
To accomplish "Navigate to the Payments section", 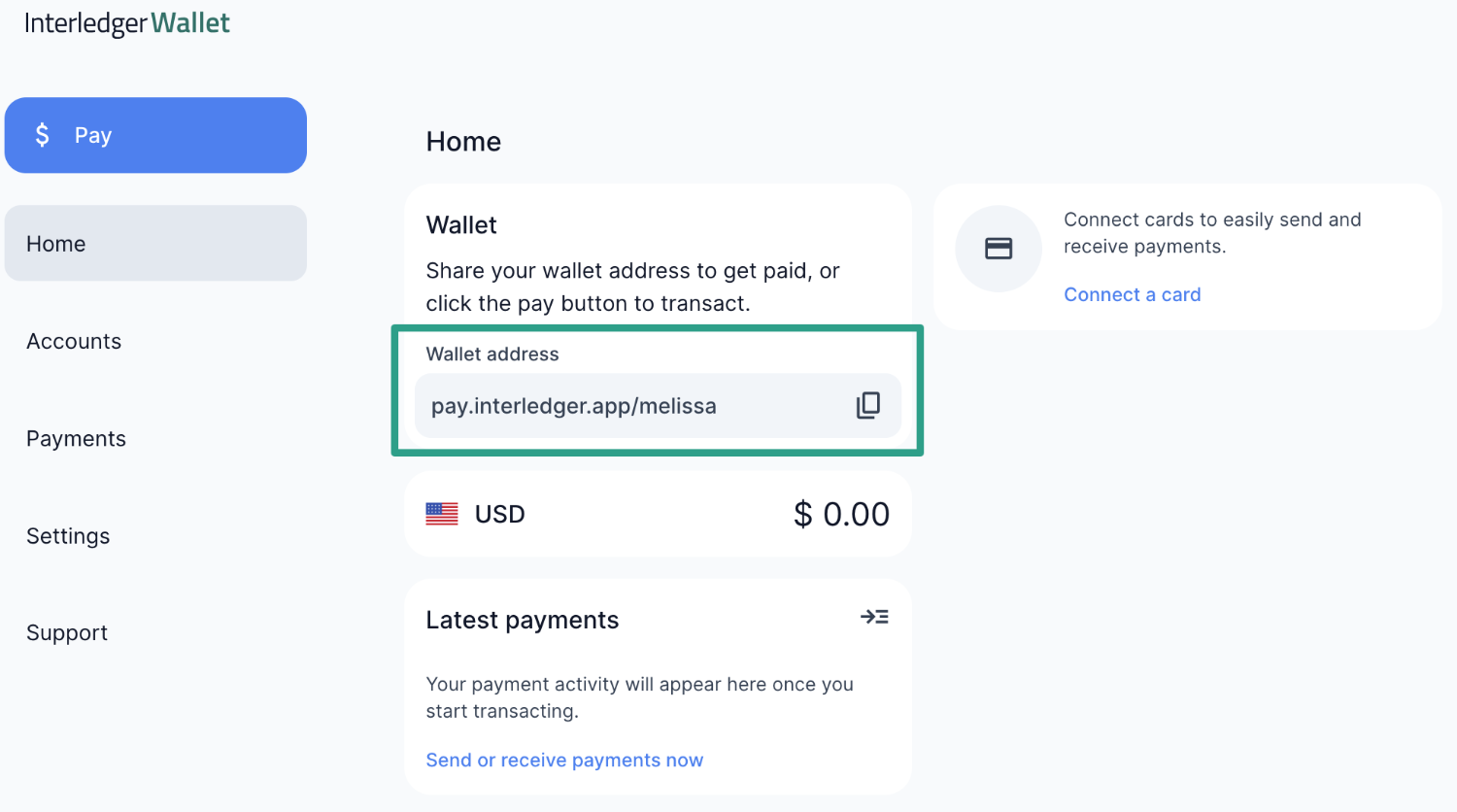I will coord(76,438).
